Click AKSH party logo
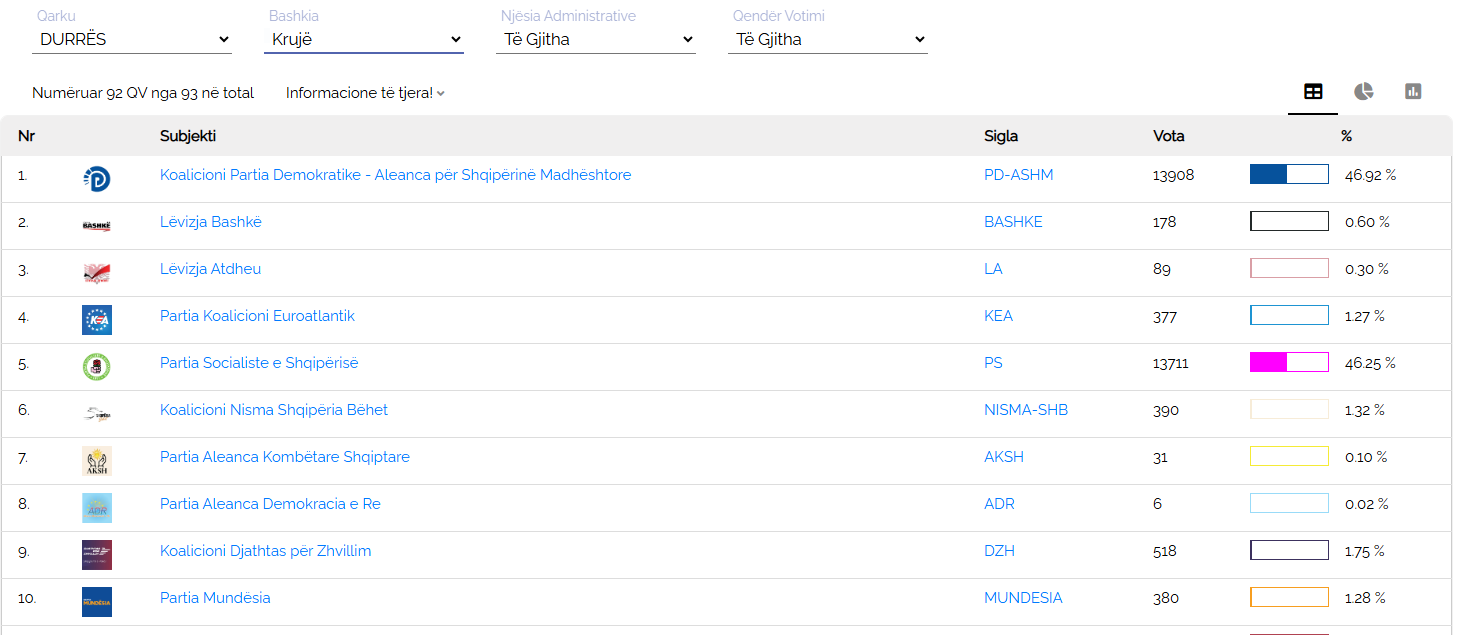 [97, 461]
